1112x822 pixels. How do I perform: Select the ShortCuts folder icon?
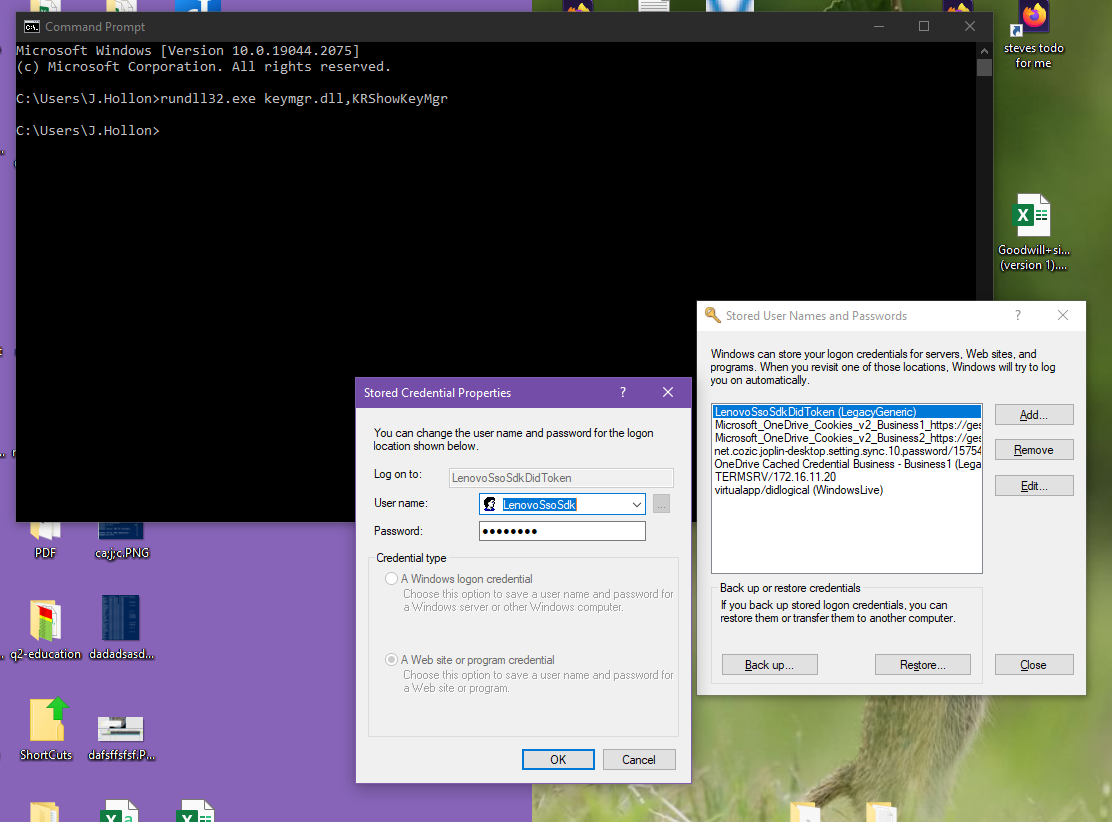(x=46, y=720)
